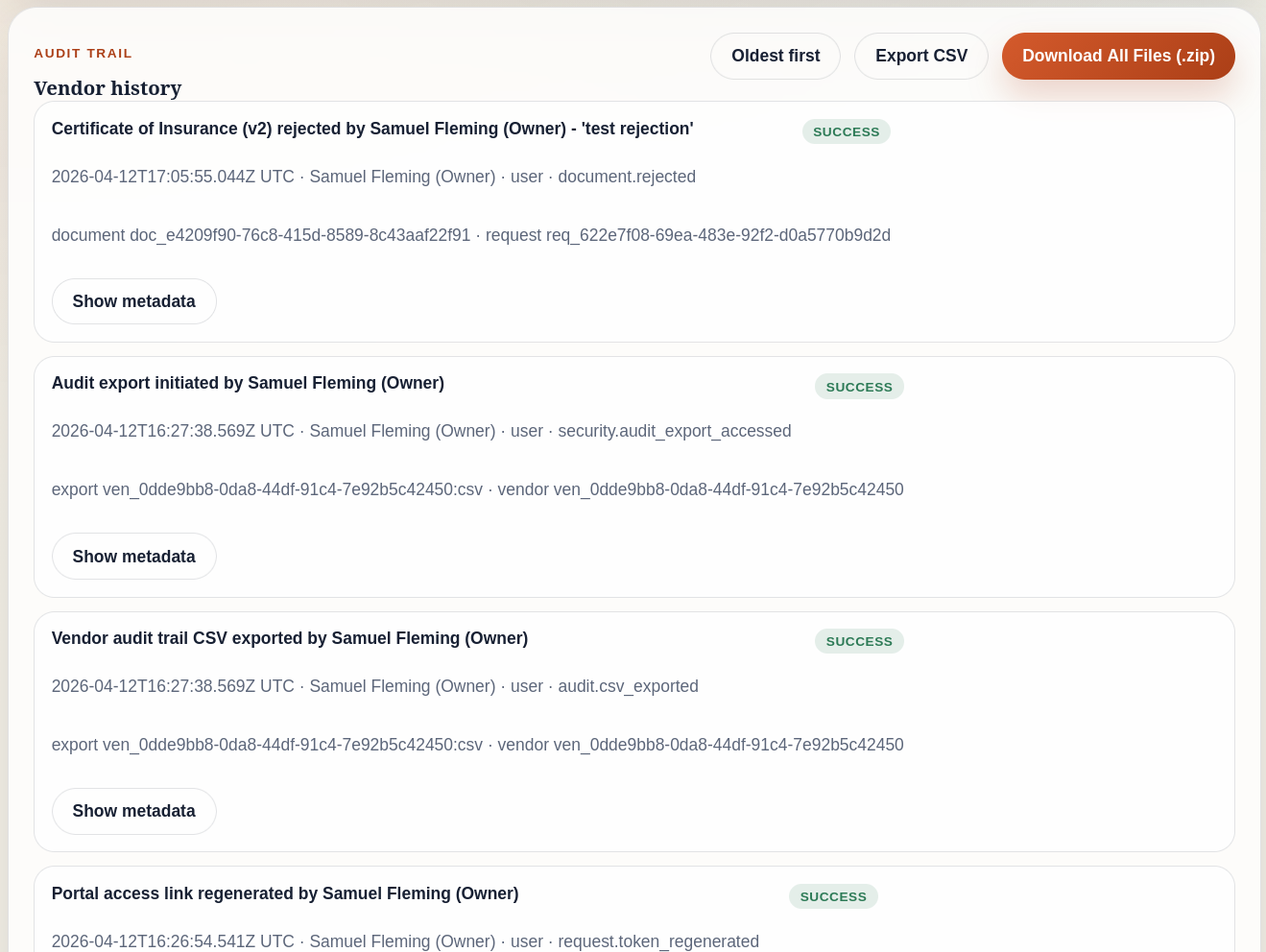Select the document ID doc_e4209f90 link
Screen dimensions: 1266x952
(299, 235)
